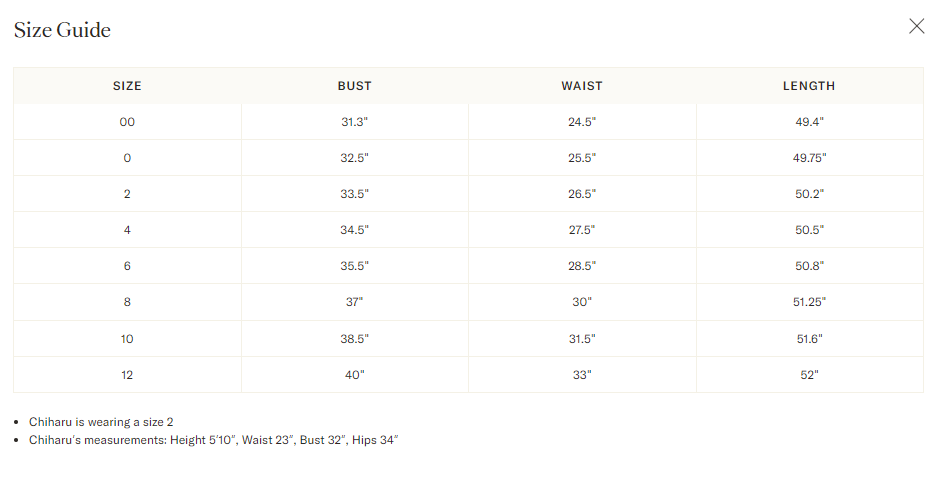
Task: Click the SIZE column header
Action: pyautogui.click(x=127, y=86)
